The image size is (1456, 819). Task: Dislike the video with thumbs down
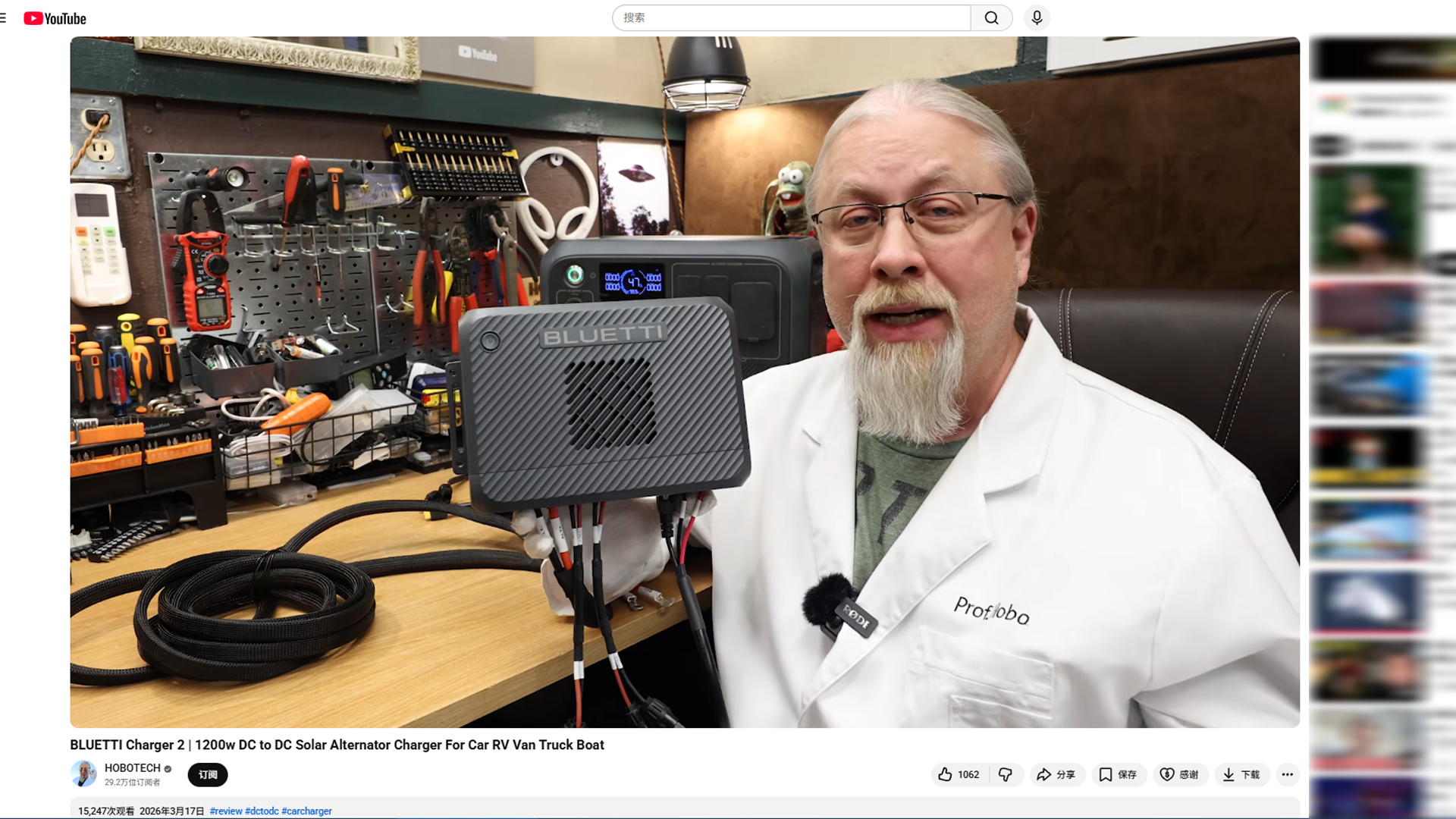click(x=1006, y=774)
